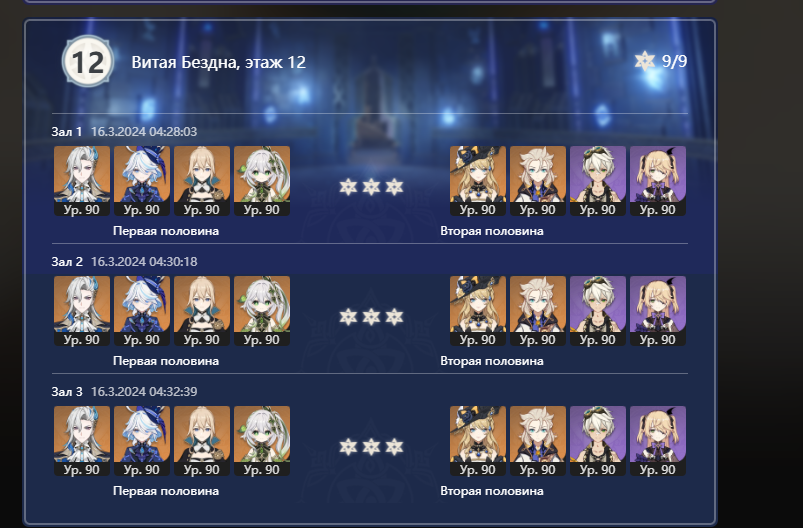Click Albedo portrait in Зал 2 second half
The height and width of the screenshot is (528, 803).
[538, 311]
